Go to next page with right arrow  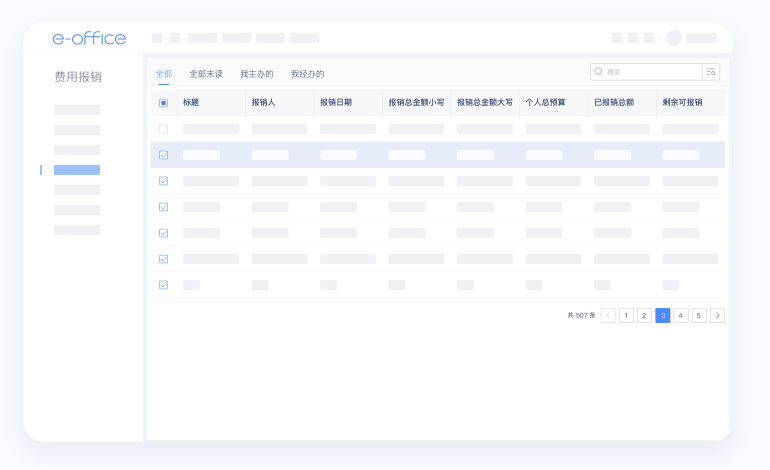click(x=717, y=315)
